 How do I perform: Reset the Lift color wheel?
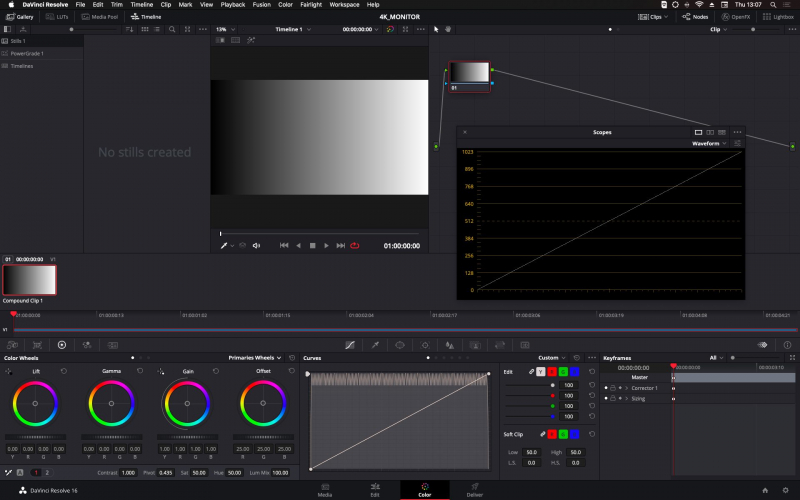(x=63, y=371)
